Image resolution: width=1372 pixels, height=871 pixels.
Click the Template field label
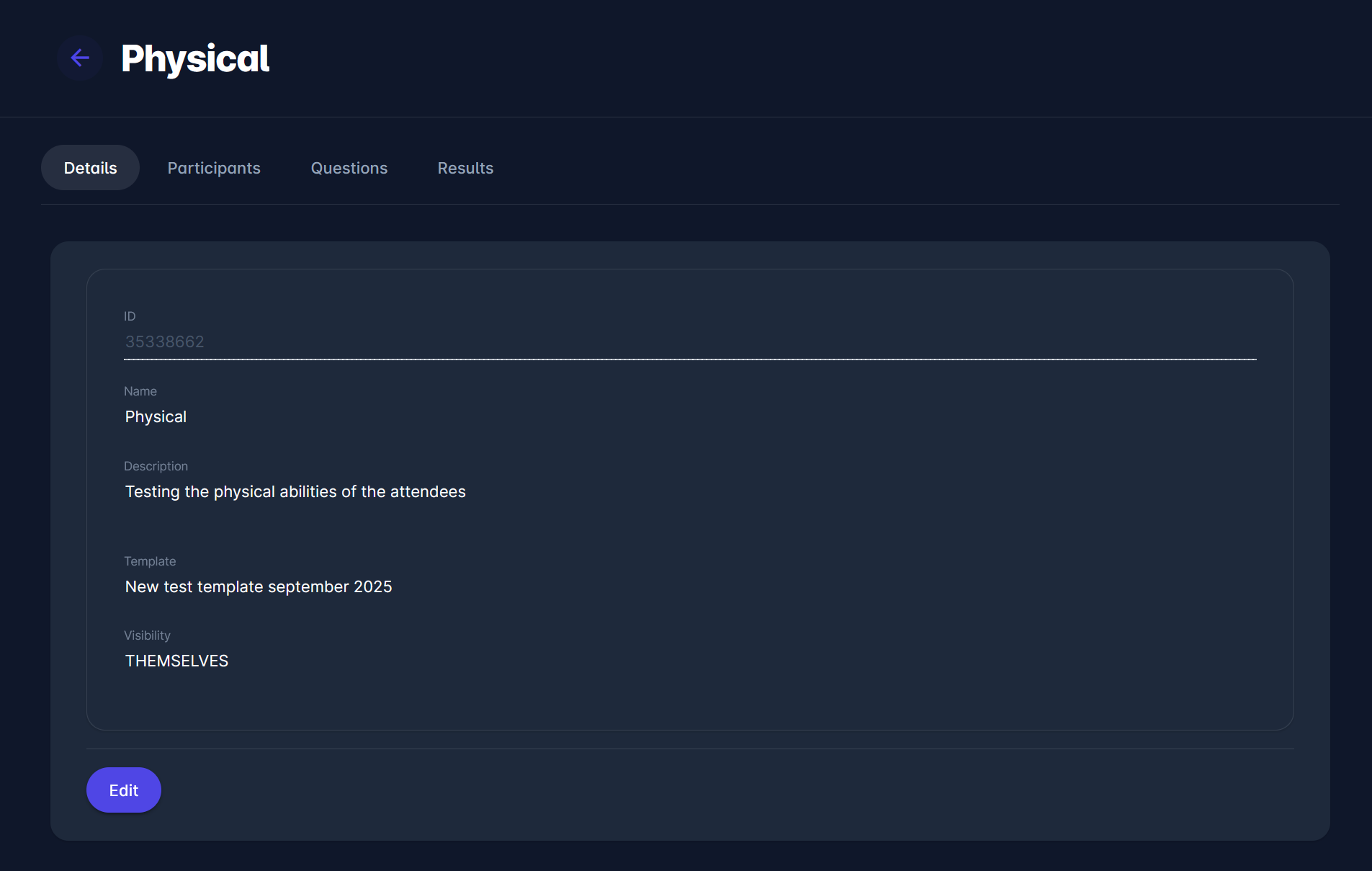point(150,561)
